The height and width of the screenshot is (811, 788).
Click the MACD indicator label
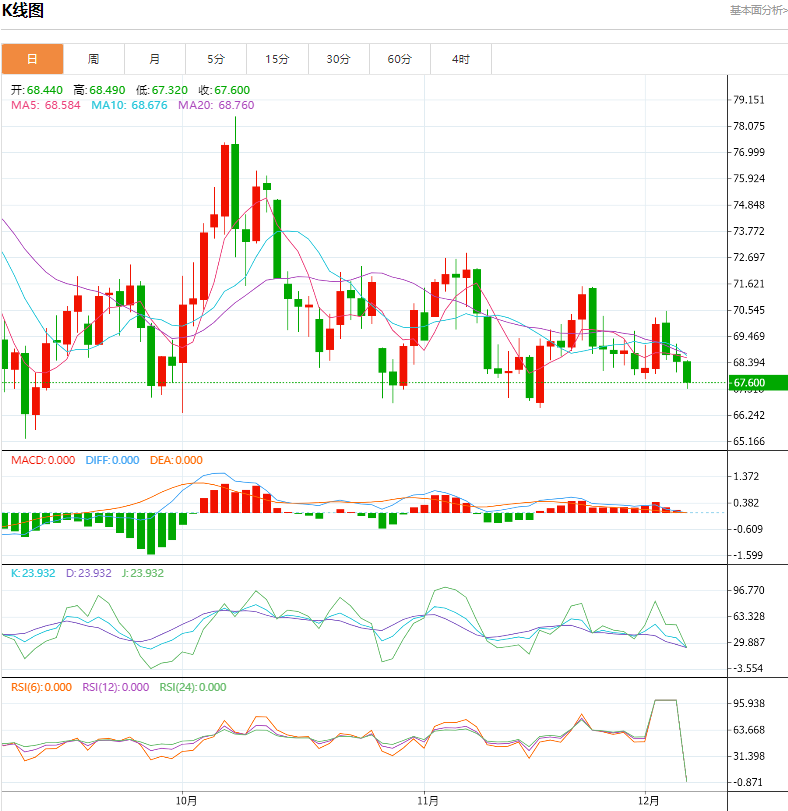point(43,460)
